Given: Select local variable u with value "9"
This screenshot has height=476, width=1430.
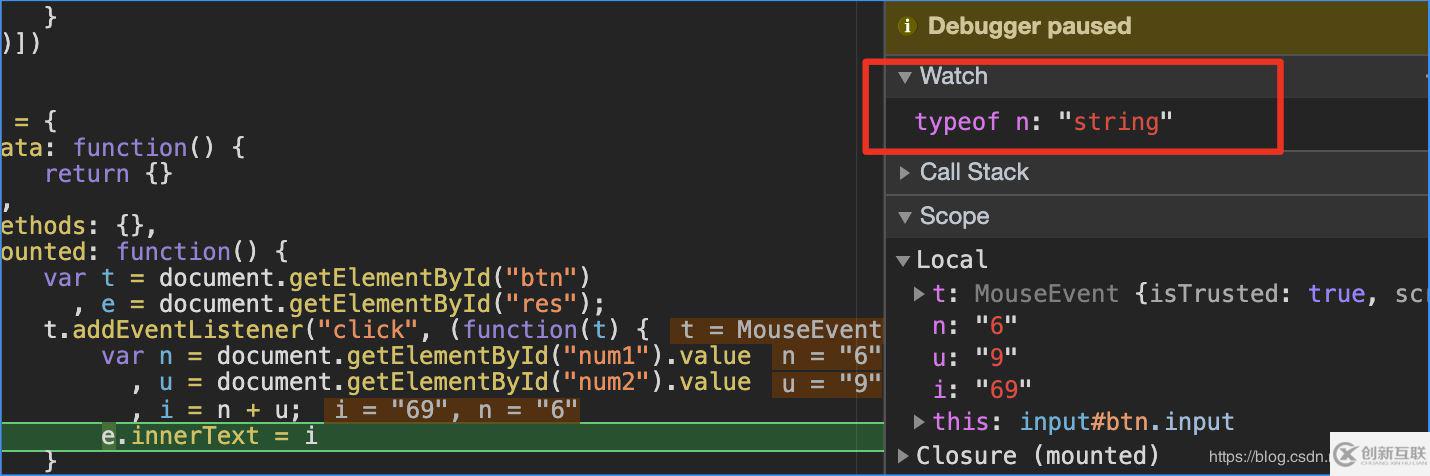Looking at the screenshot, I should point(974,356).
